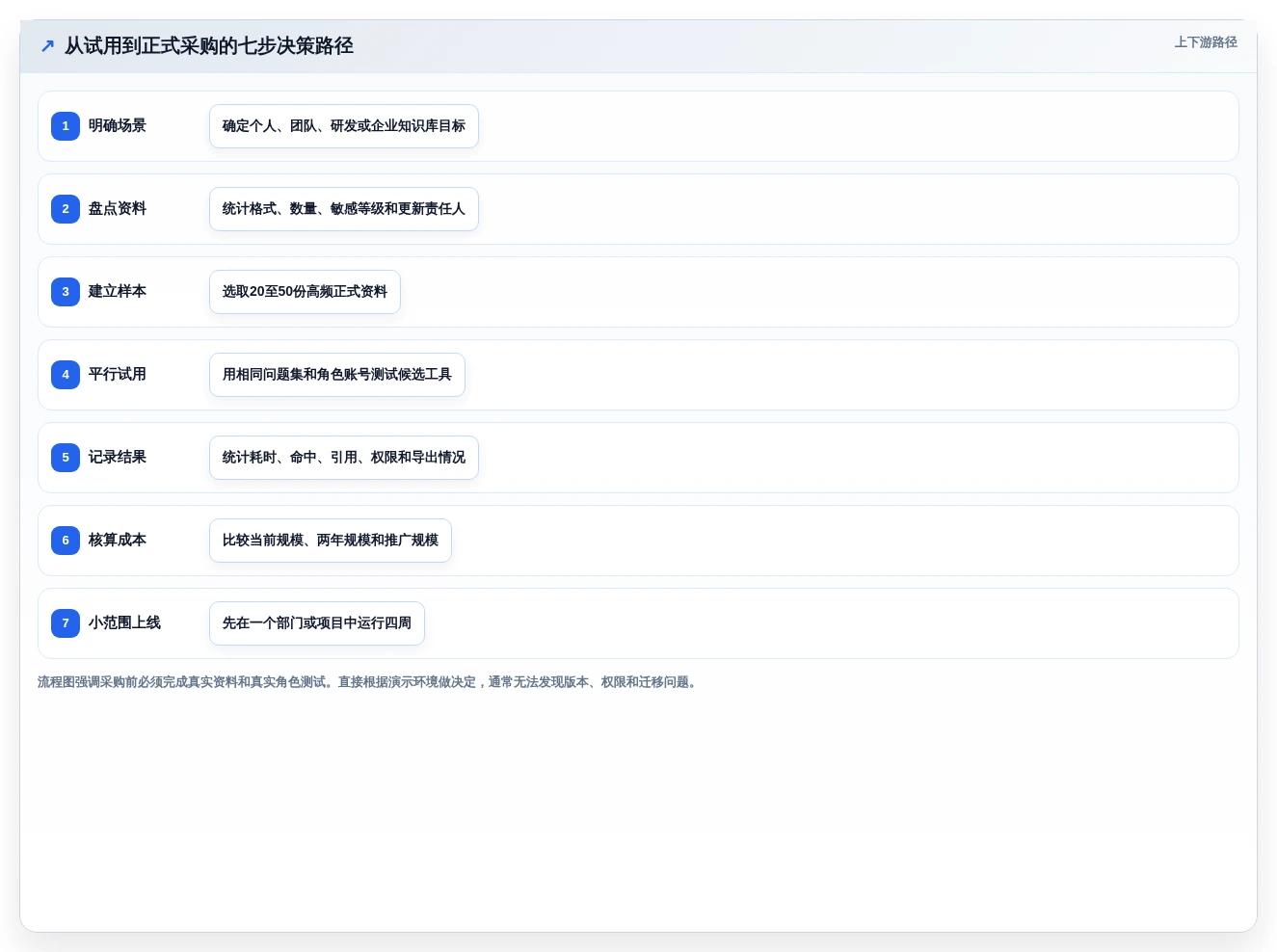Click the step label 小范围上线

(x=124, y=623)
